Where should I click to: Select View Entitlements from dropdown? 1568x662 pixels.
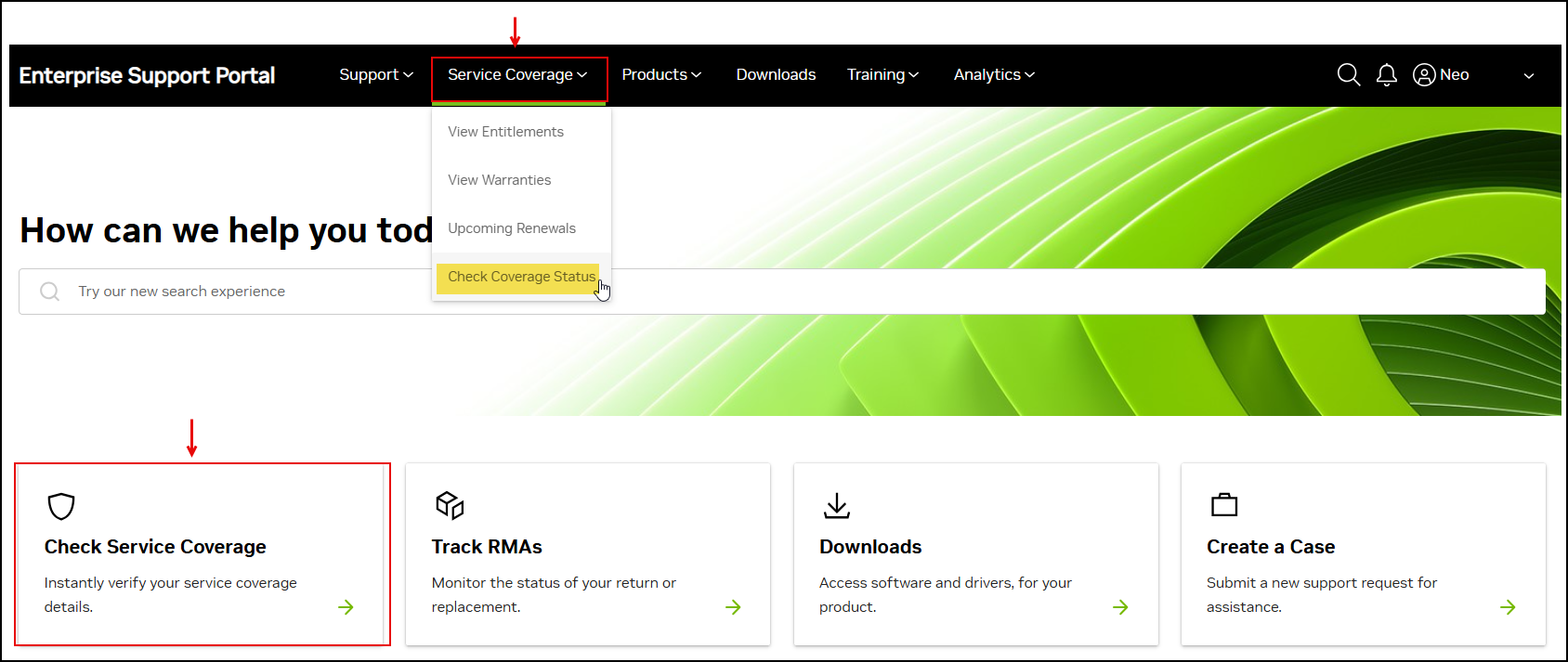pyautogui.click(x=505, y=132)
